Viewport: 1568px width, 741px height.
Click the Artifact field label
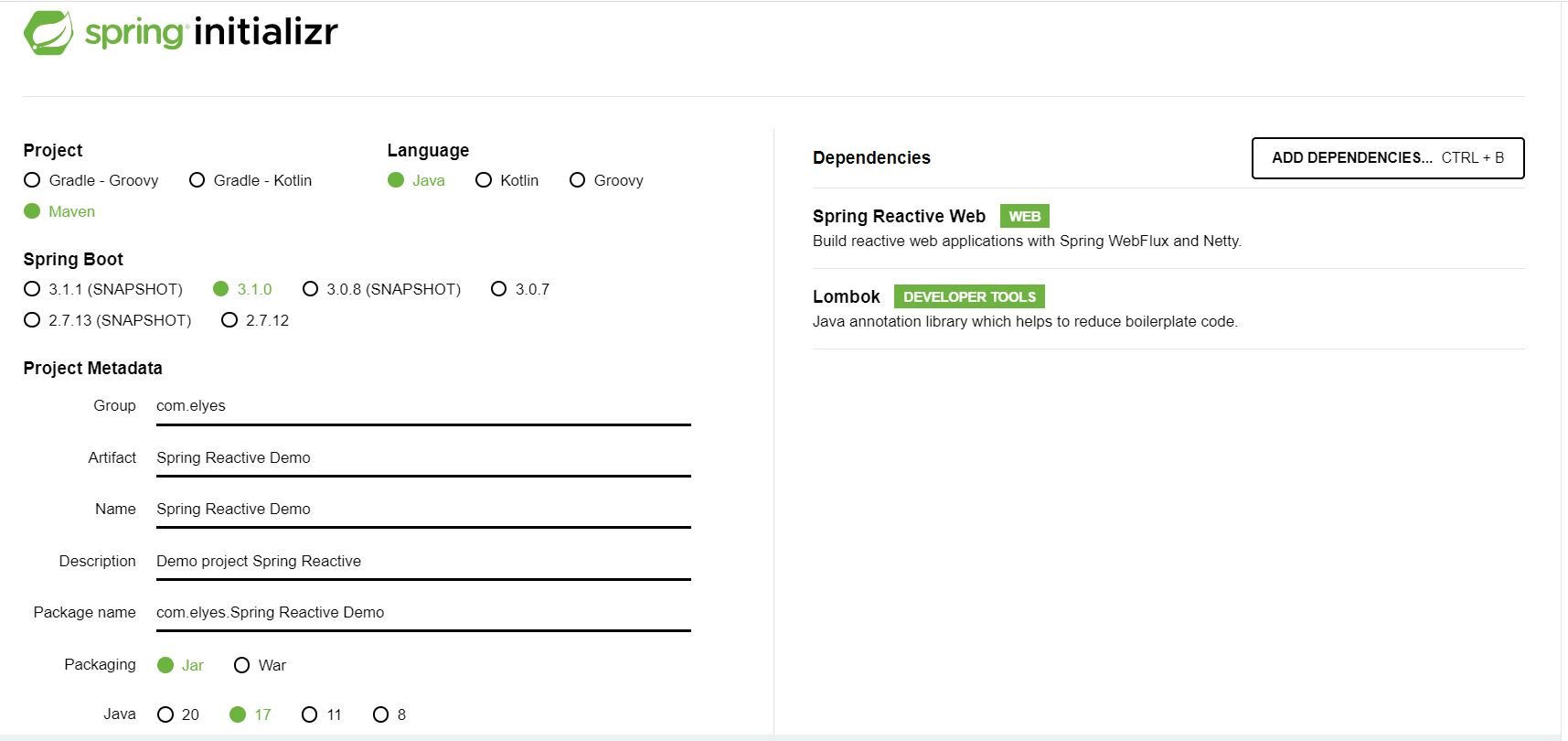[x=112, y=457]
